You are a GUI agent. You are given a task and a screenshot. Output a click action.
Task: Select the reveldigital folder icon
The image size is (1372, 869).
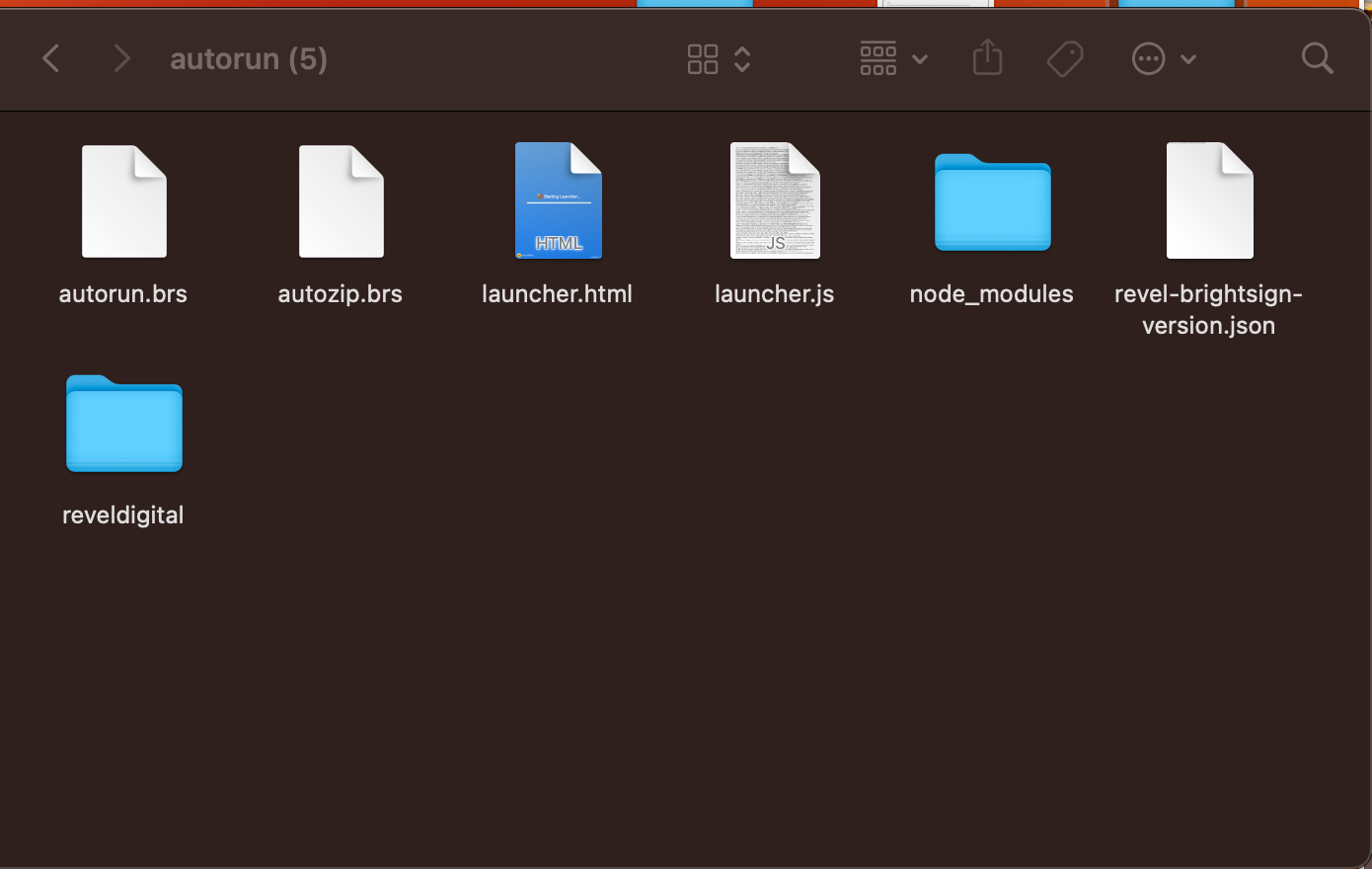click(123, 424)
